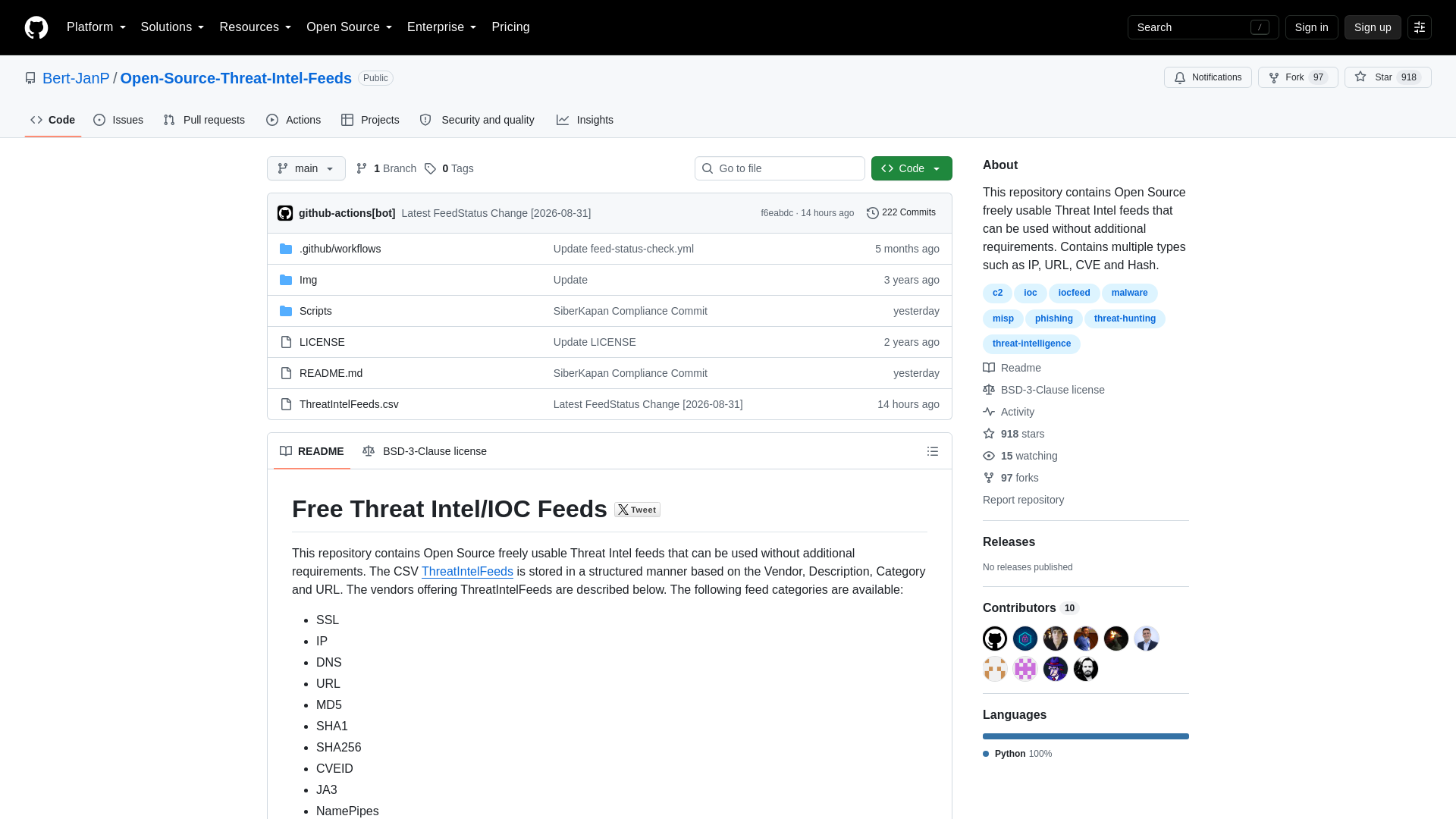Click the ThreatIntelFeeds.csv file icon
This screenshot has height=819, width=1456.
pos(286,404)
